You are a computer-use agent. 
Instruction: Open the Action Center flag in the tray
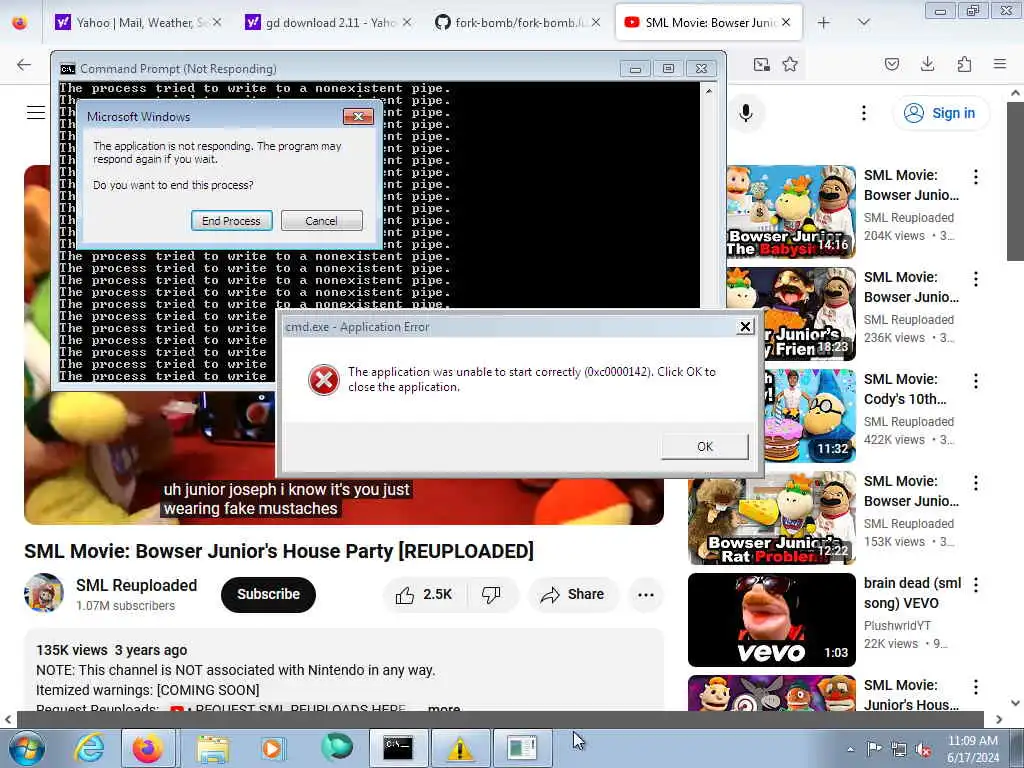874,749
